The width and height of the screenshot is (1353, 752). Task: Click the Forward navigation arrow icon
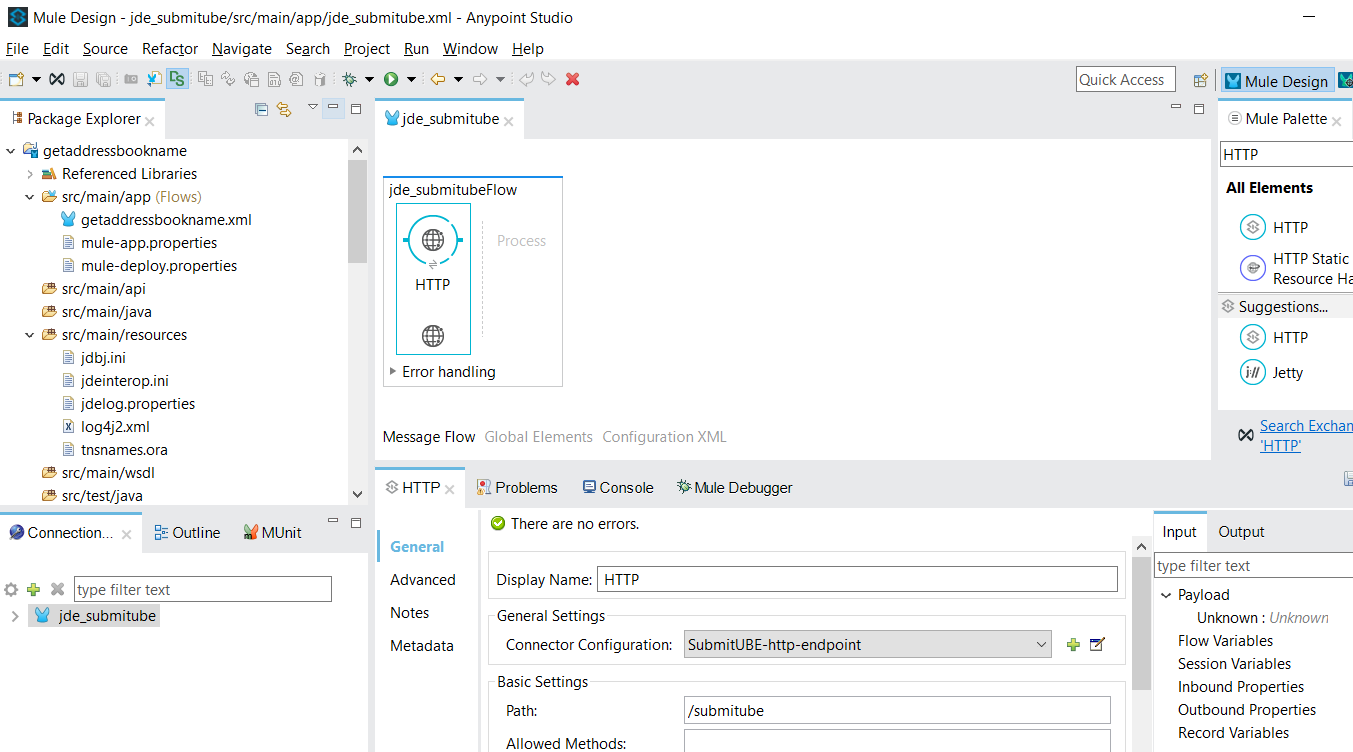480,79
